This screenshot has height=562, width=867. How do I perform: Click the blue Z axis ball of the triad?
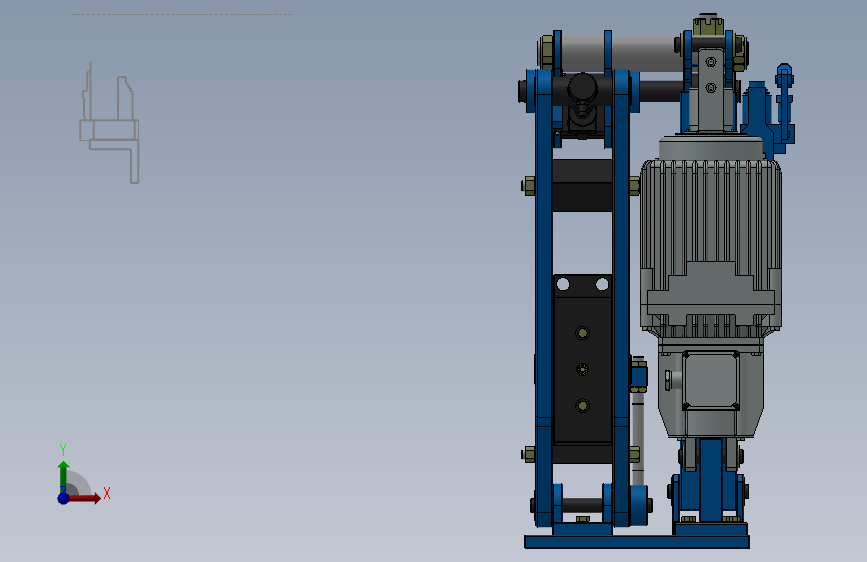[64, 498]
